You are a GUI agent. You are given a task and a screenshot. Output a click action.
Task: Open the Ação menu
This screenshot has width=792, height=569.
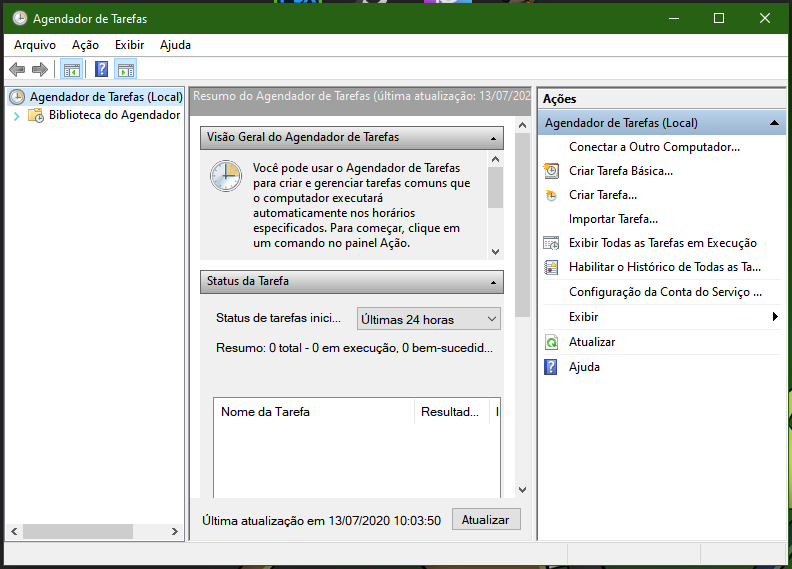pos(85,45)
